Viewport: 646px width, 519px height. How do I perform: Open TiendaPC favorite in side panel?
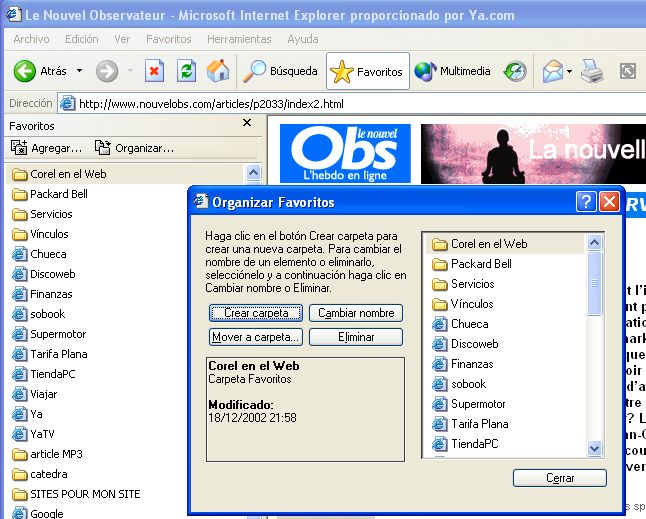44,374
